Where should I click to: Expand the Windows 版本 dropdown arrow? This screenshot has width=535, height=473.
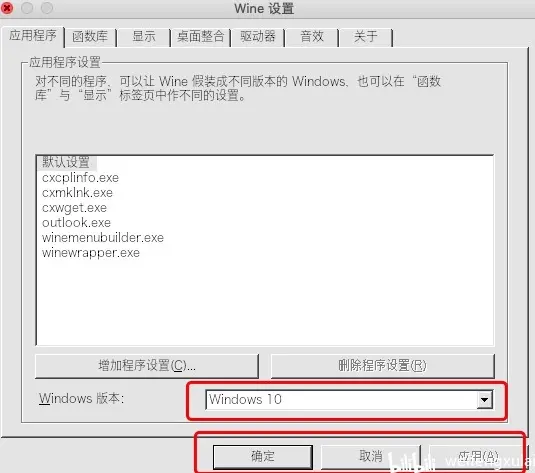click(x=485, y=400)
